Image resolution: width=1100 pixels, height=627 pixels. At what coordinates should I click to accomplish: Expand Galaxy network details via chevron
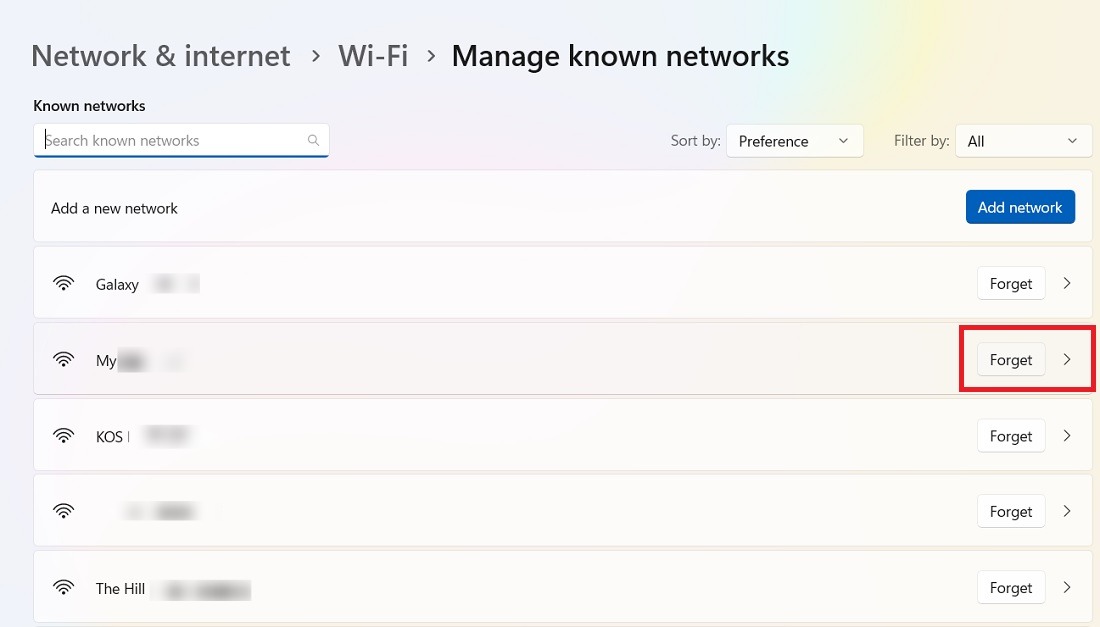[x=1067, y=283]
